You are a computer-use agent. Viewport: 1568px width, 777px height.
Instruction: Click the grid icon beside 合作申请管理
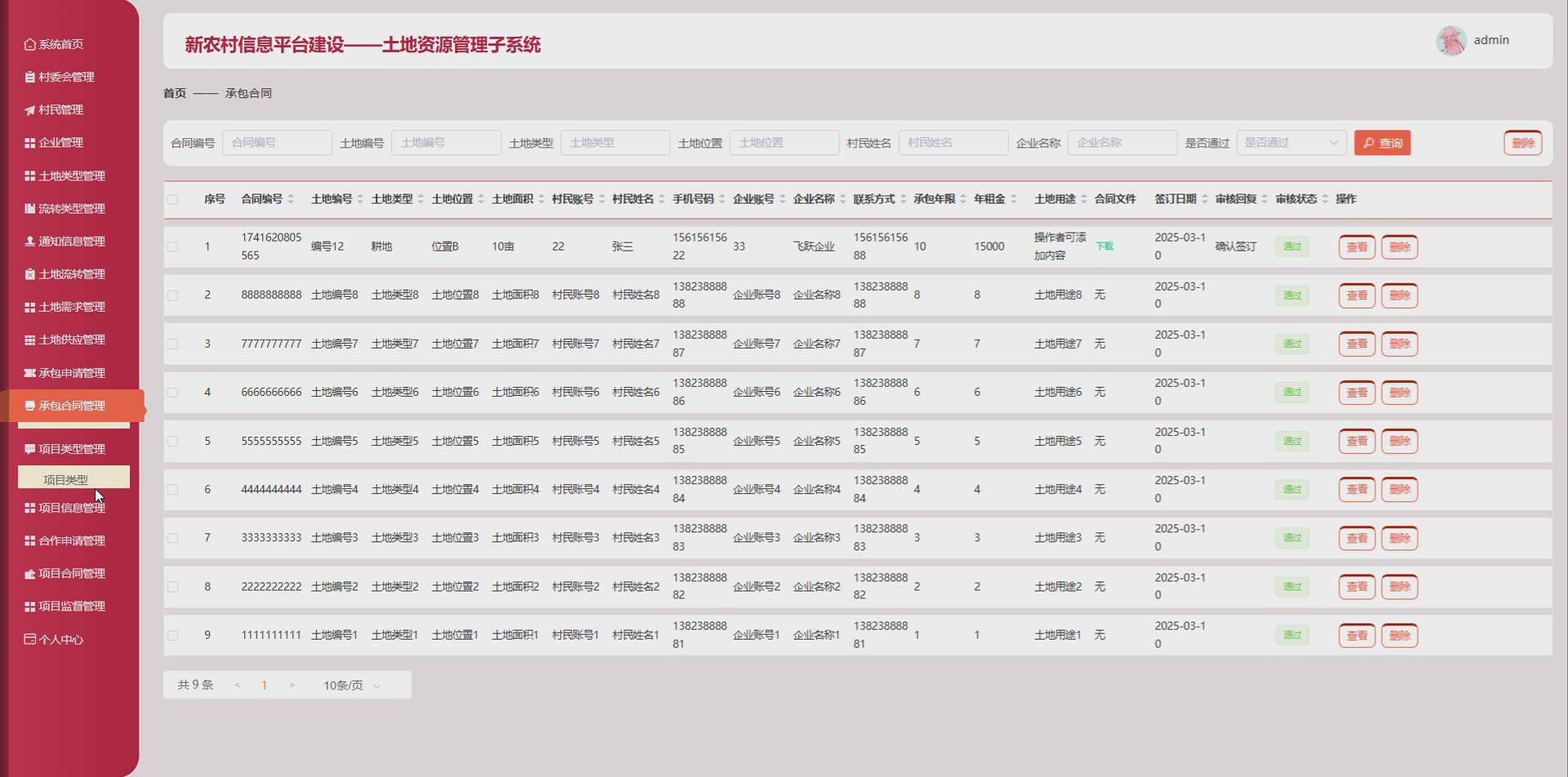coord(30,540)
